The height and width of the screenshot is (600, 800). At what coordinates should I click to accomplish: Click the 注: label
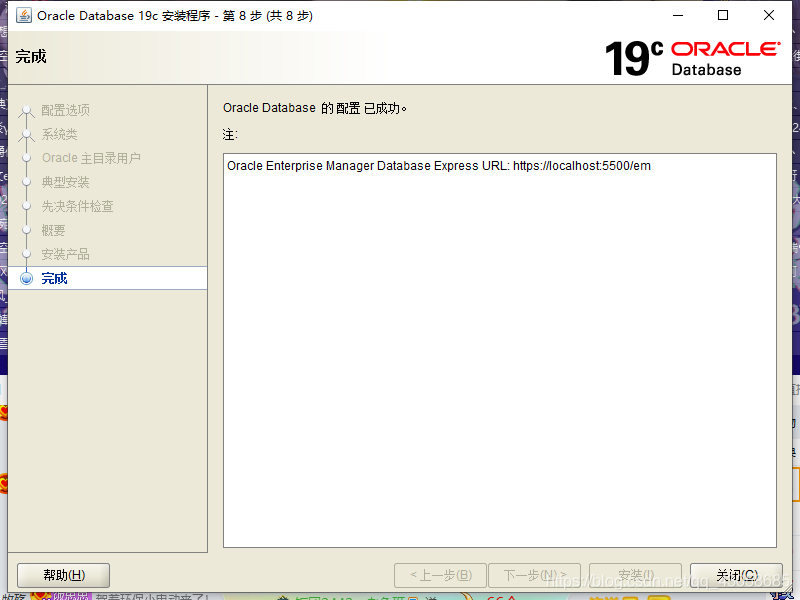[230, 135]
